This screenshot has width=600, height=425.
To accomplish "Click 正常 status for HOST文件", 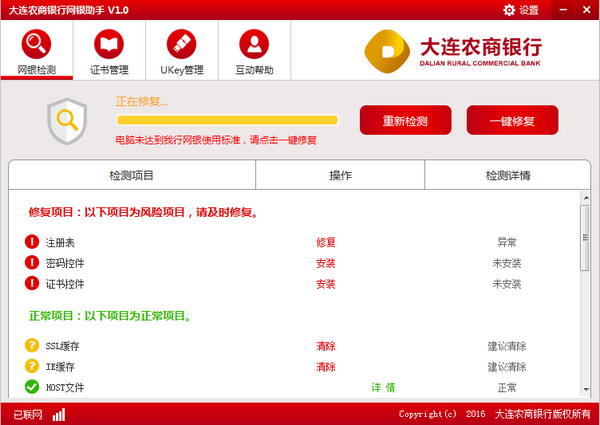I will tap(507, 388).
